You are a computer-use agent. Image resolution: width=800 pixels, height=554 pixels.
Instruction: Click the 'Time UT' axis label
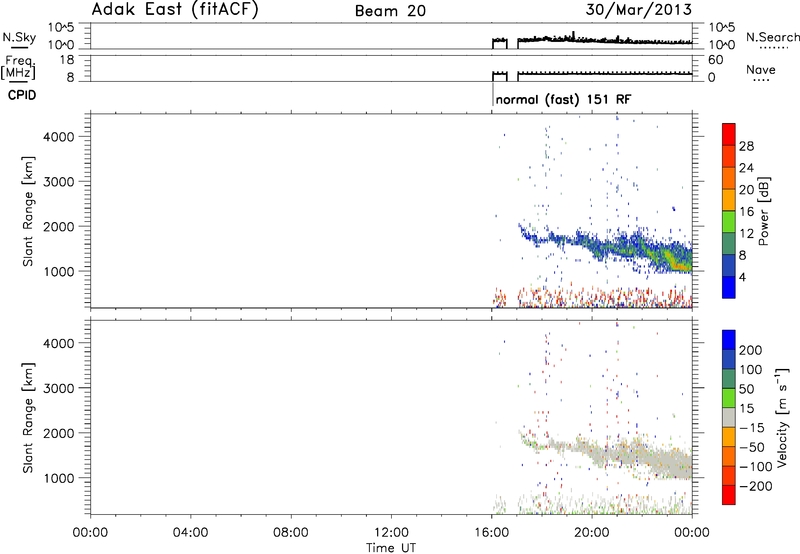coord(391,548)
